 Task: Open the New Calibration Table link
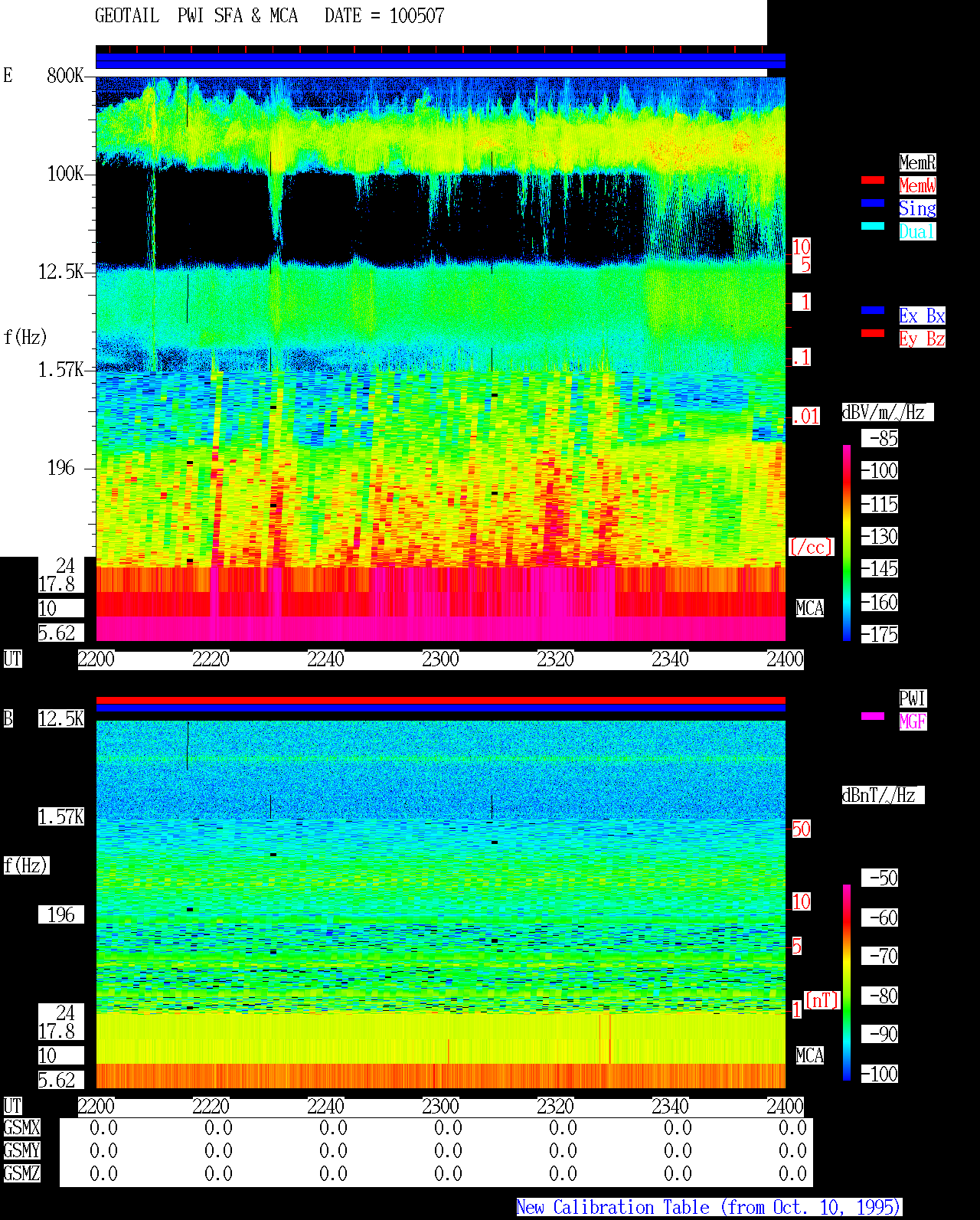pos(709,1208)
